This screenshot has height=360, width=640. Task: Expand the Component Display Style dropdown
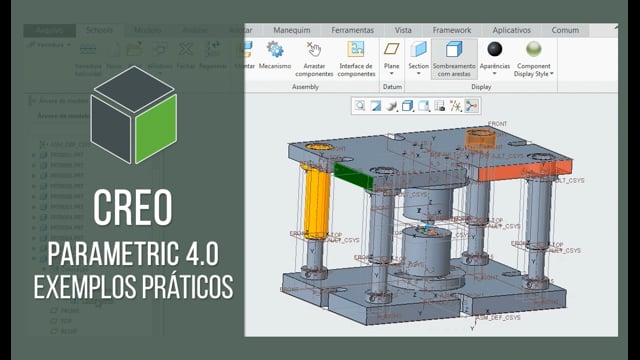click(551, 74)
